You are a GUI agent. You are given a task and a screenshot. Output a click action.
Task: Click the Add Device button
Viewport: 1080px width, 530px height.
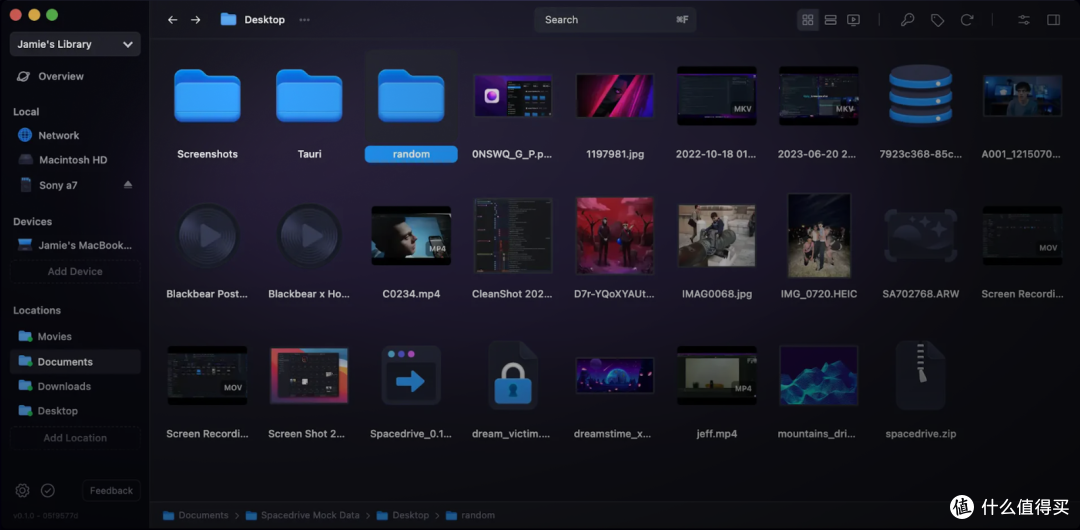coord(75,272)
